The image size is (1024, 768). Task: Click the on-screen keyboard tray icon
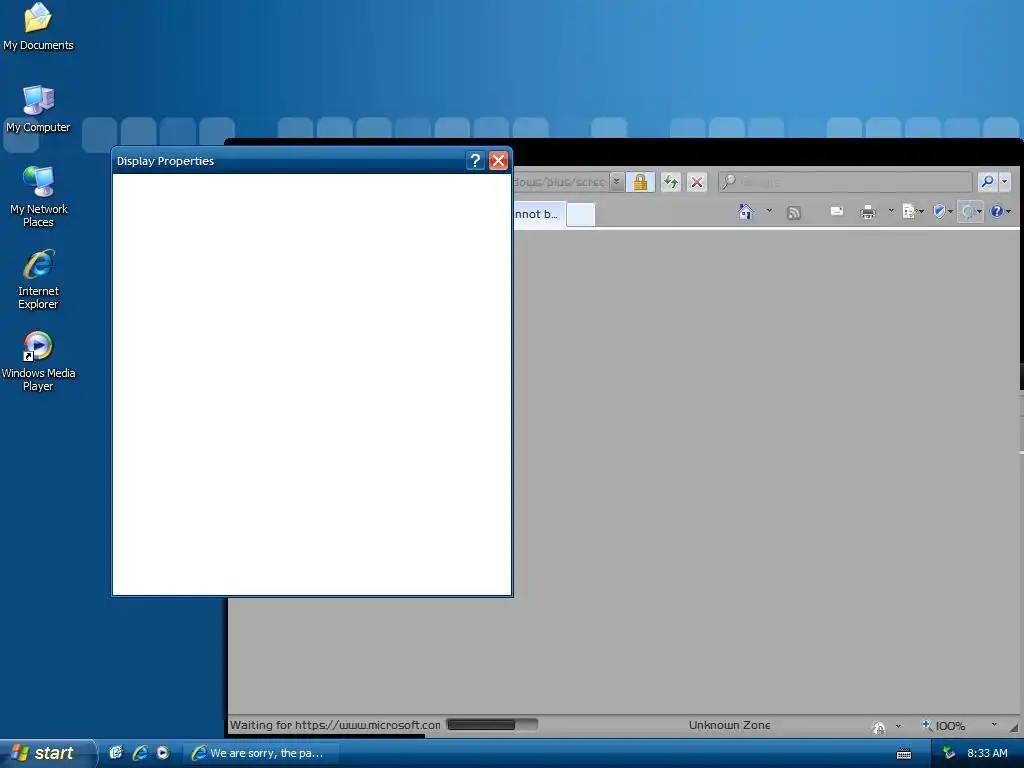pos(904,754)
